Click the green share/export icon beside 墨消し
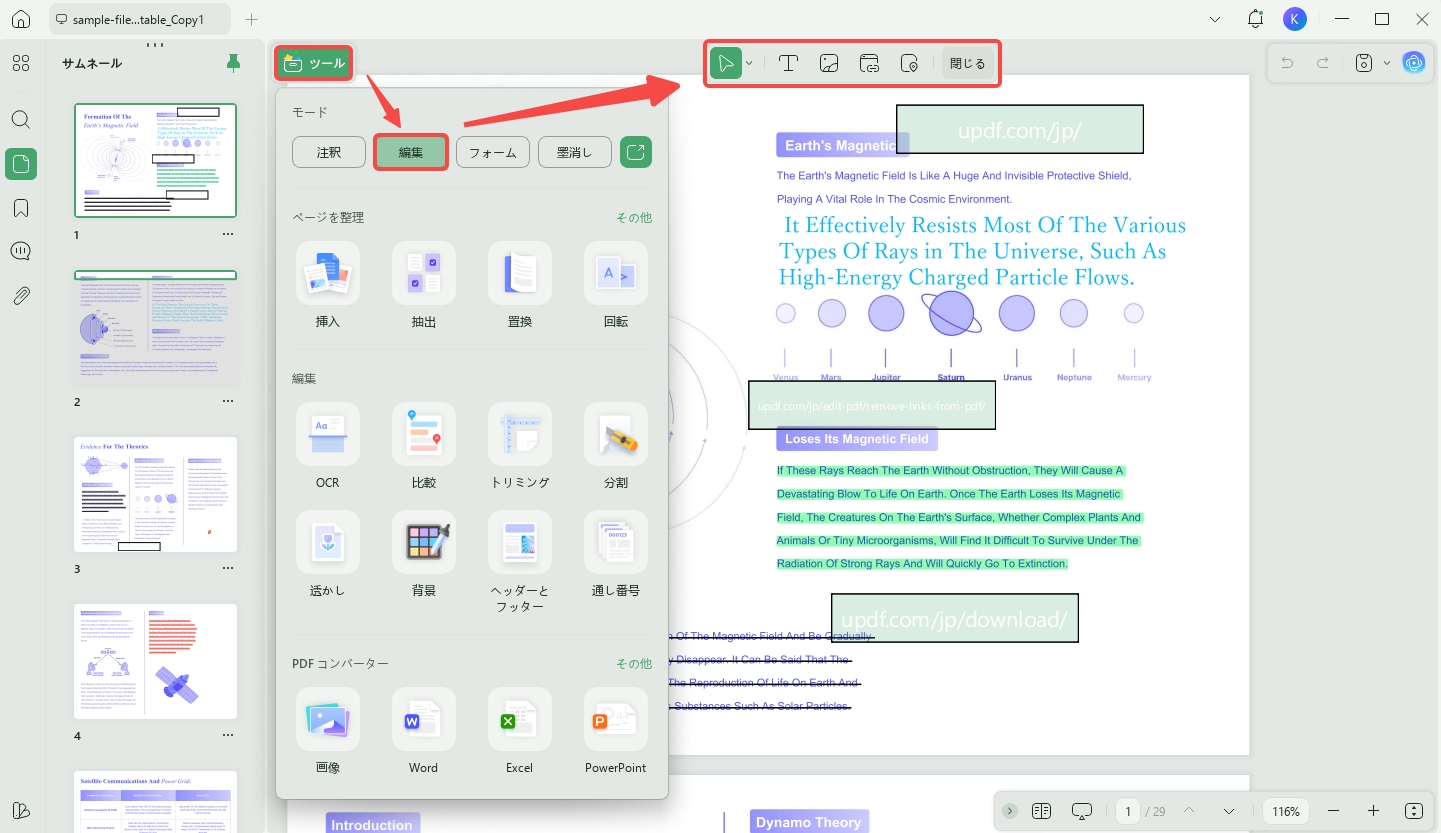The height and width of the screenshot is (833, 1441). coord(636,152)
